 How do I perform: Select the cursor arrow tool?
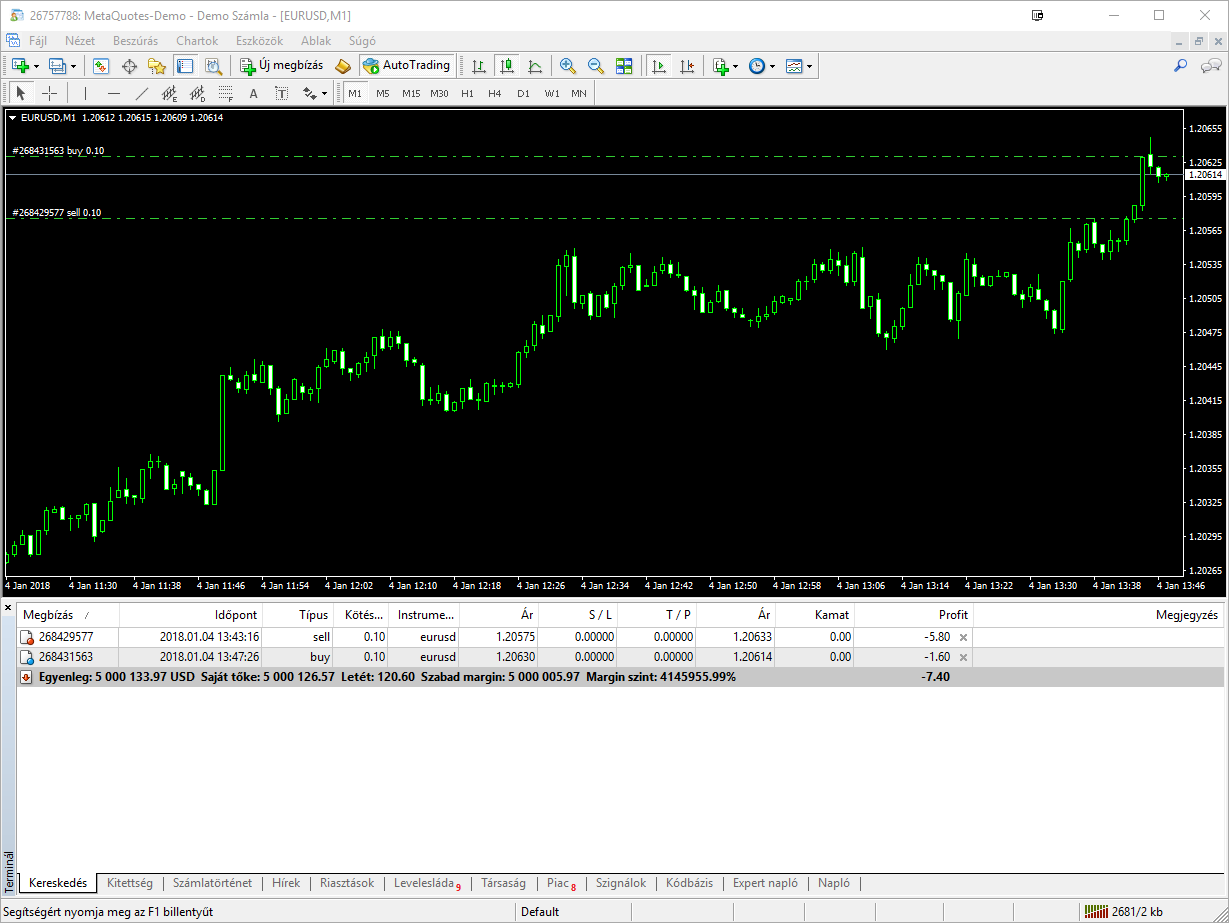click(x=21, y=93)
